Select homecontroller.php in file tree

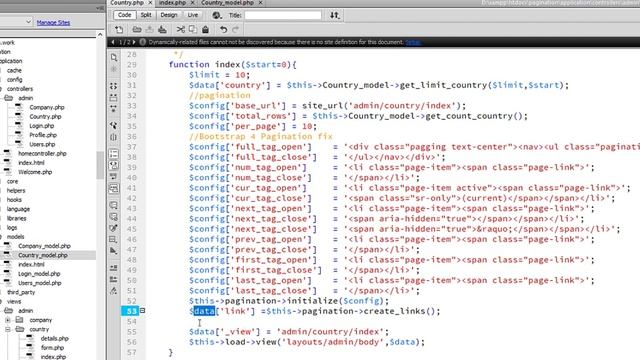(42, 153)
